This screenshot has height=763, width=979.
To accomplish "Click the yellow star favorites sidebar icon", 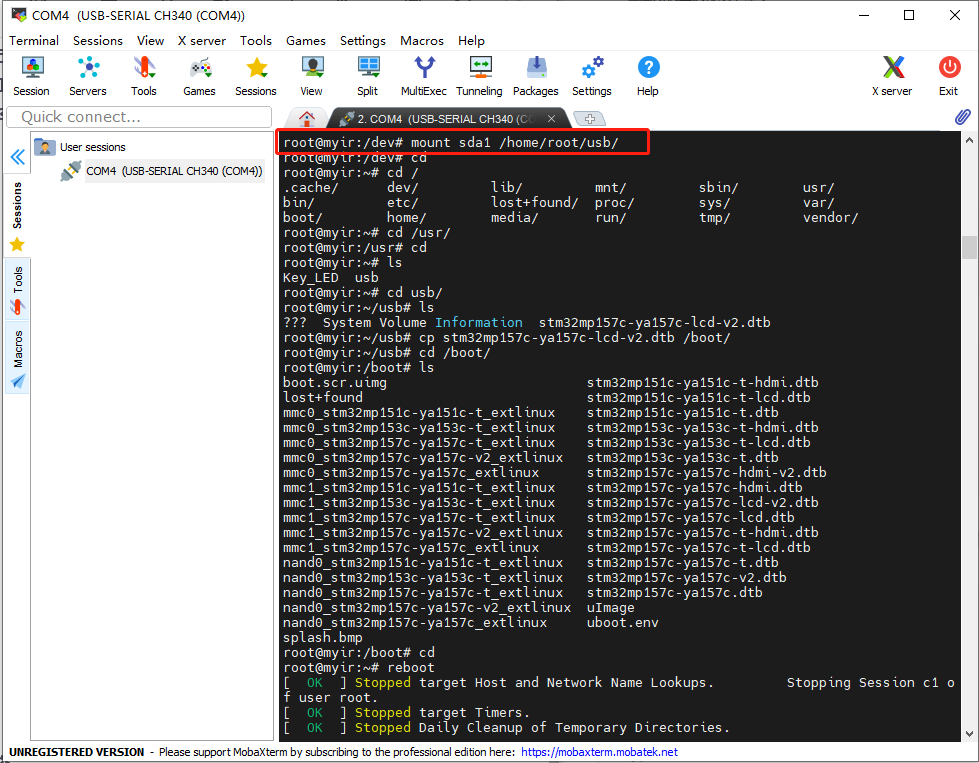I will 17,244.
